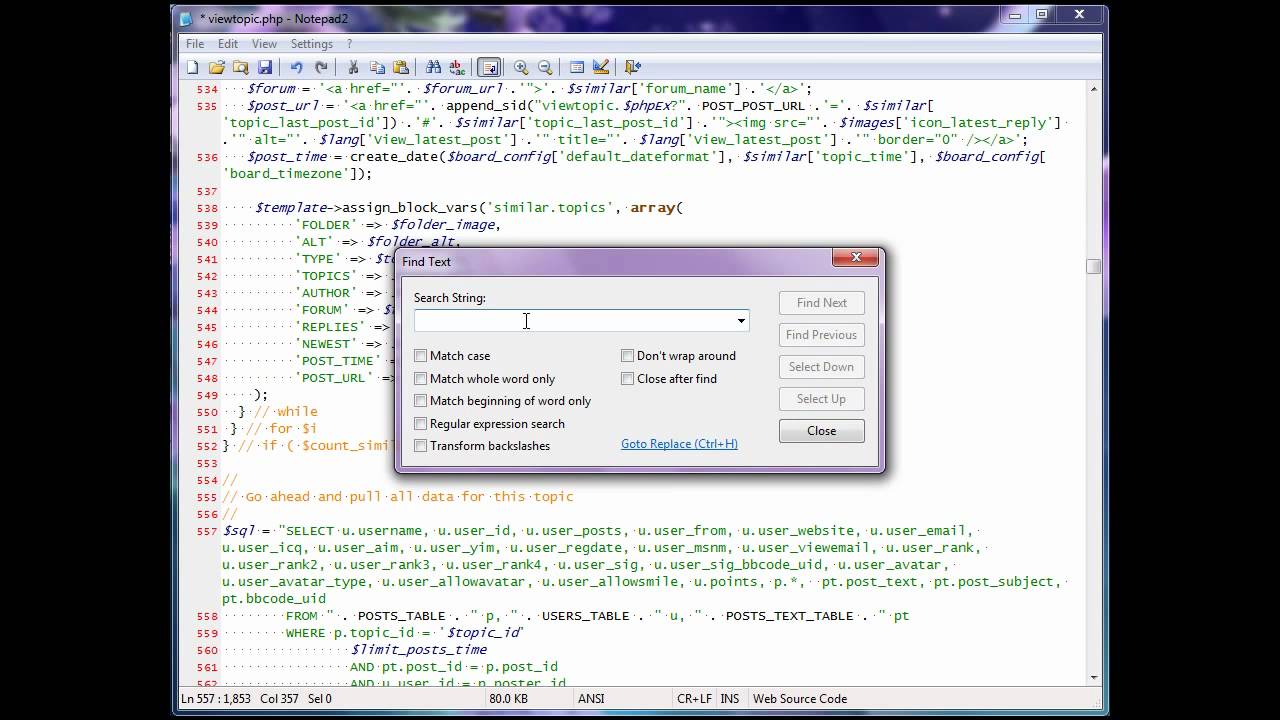Enable Don't wrap around checkbox
Screen dimensions: 1280x720
click(628, 356)
